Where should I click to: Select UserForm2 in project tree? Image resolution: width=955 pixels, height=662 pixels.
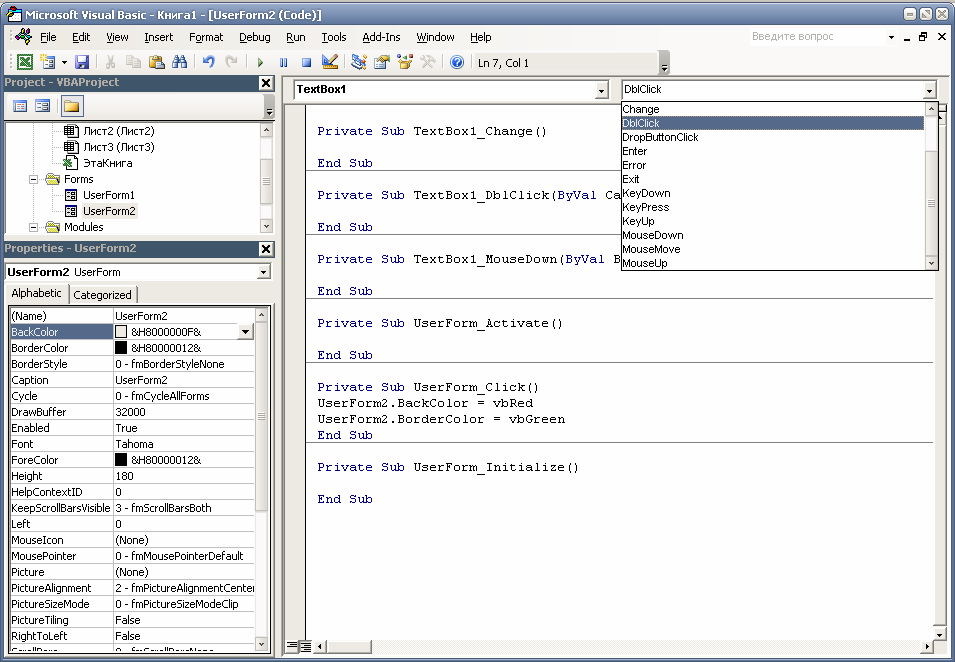(109, 211)
